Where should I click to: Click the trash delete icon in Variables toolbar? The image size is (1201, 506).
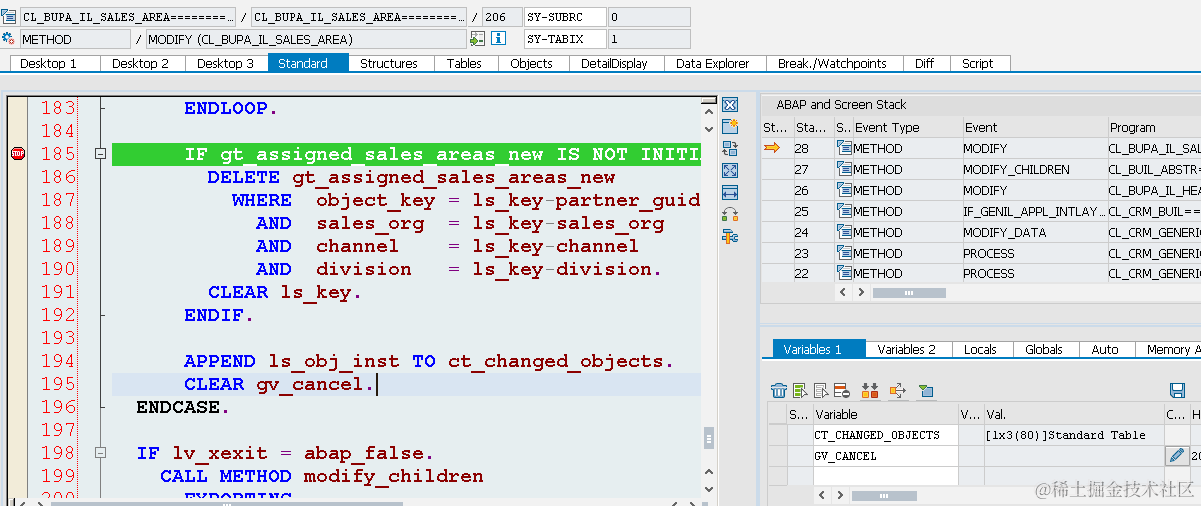[x=779, y=390]
